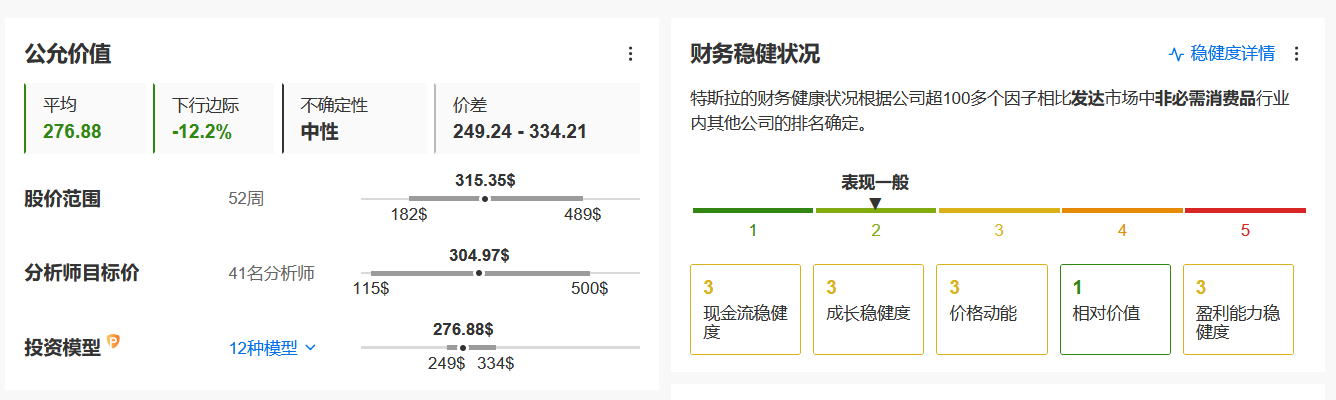Open the 财务稳健状况 panel three-dot menu
1336x400 pixels.
1297,54
